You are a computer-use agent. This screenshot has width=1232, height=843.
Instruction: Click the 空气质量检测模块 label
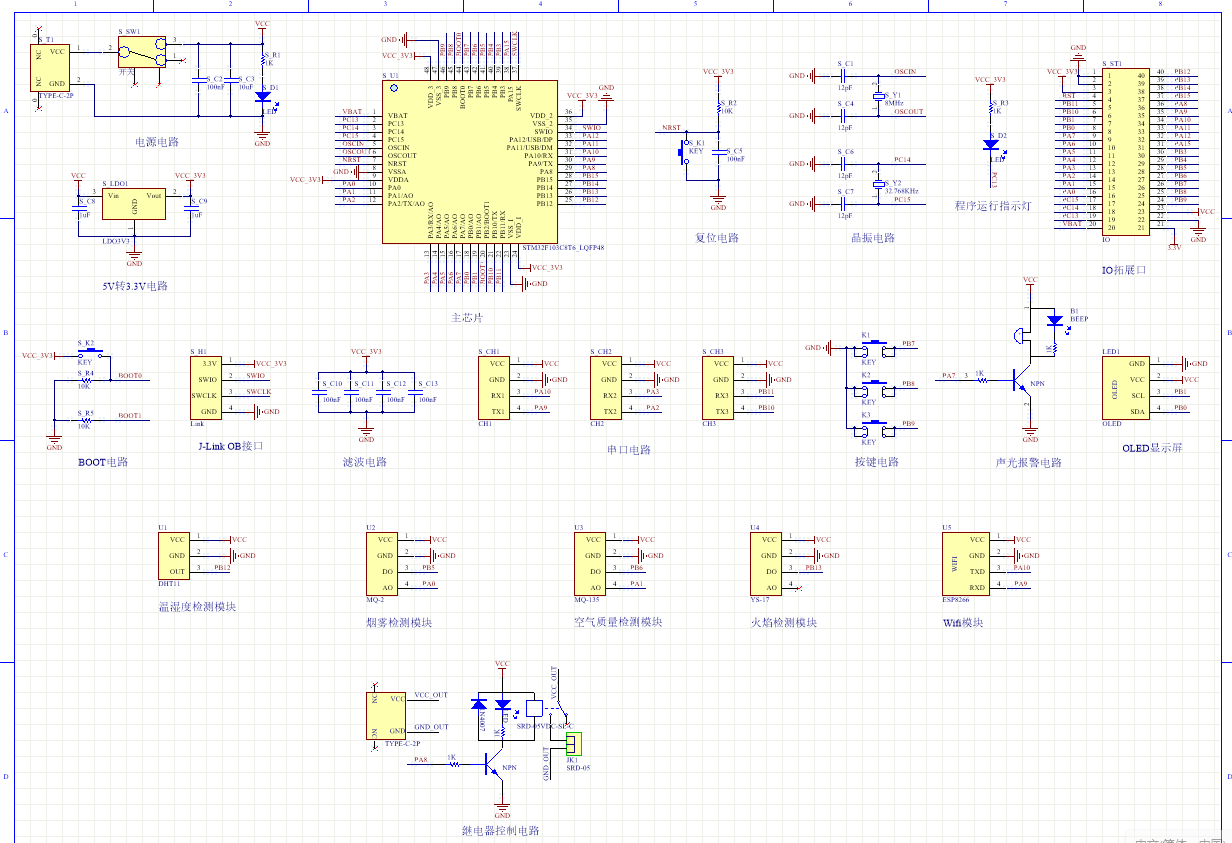[x=618, y=622]
